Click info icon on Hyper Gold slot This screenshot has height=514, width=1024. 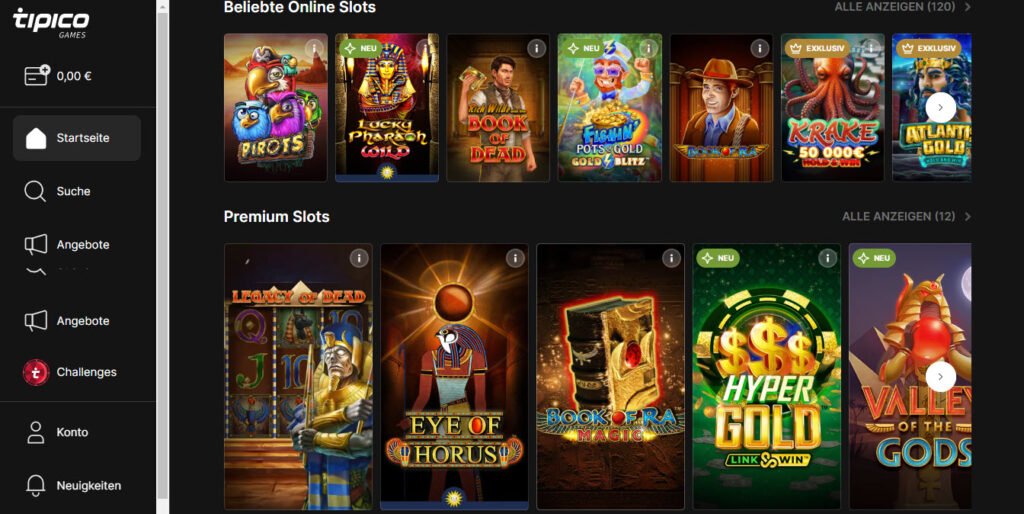coord(827,258)
